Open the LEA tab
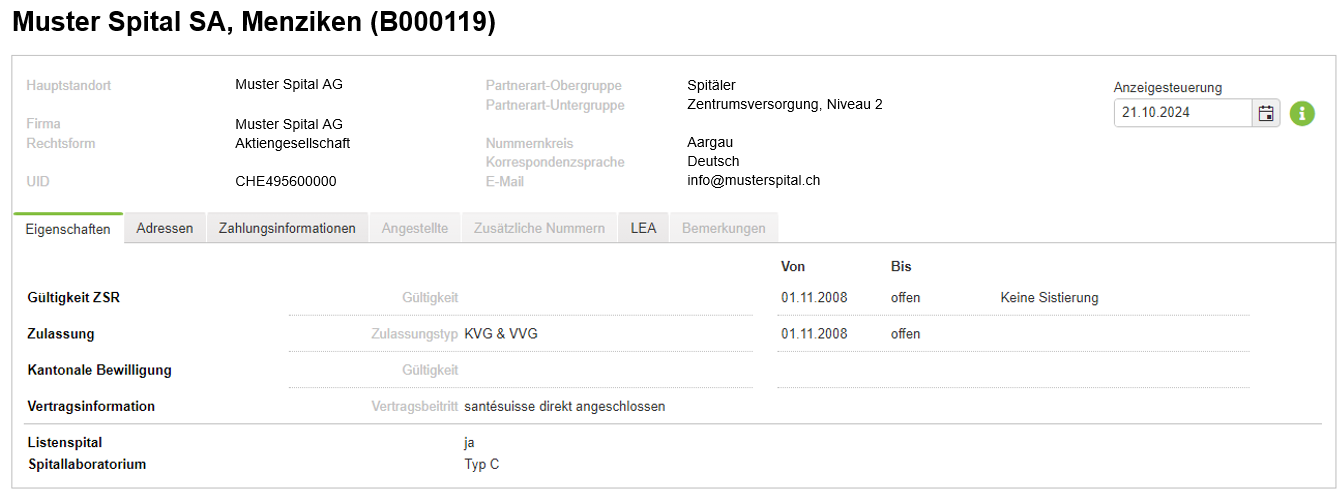Image resolution: width=1344 pixels, height=497 pixels. (x=644, y=228)
